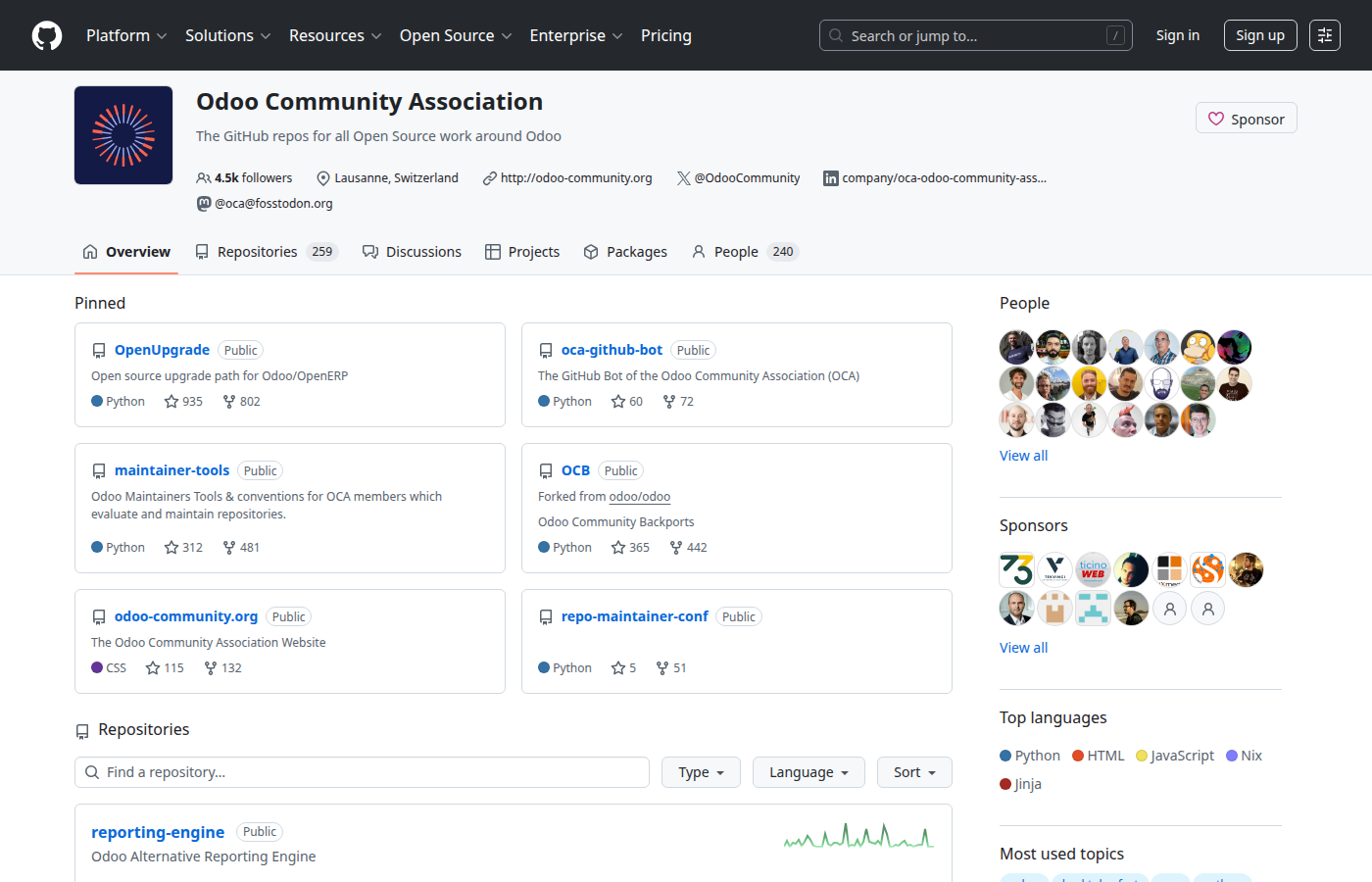
Task: Click View all under Sponsors
Action: coord(1023,647)
